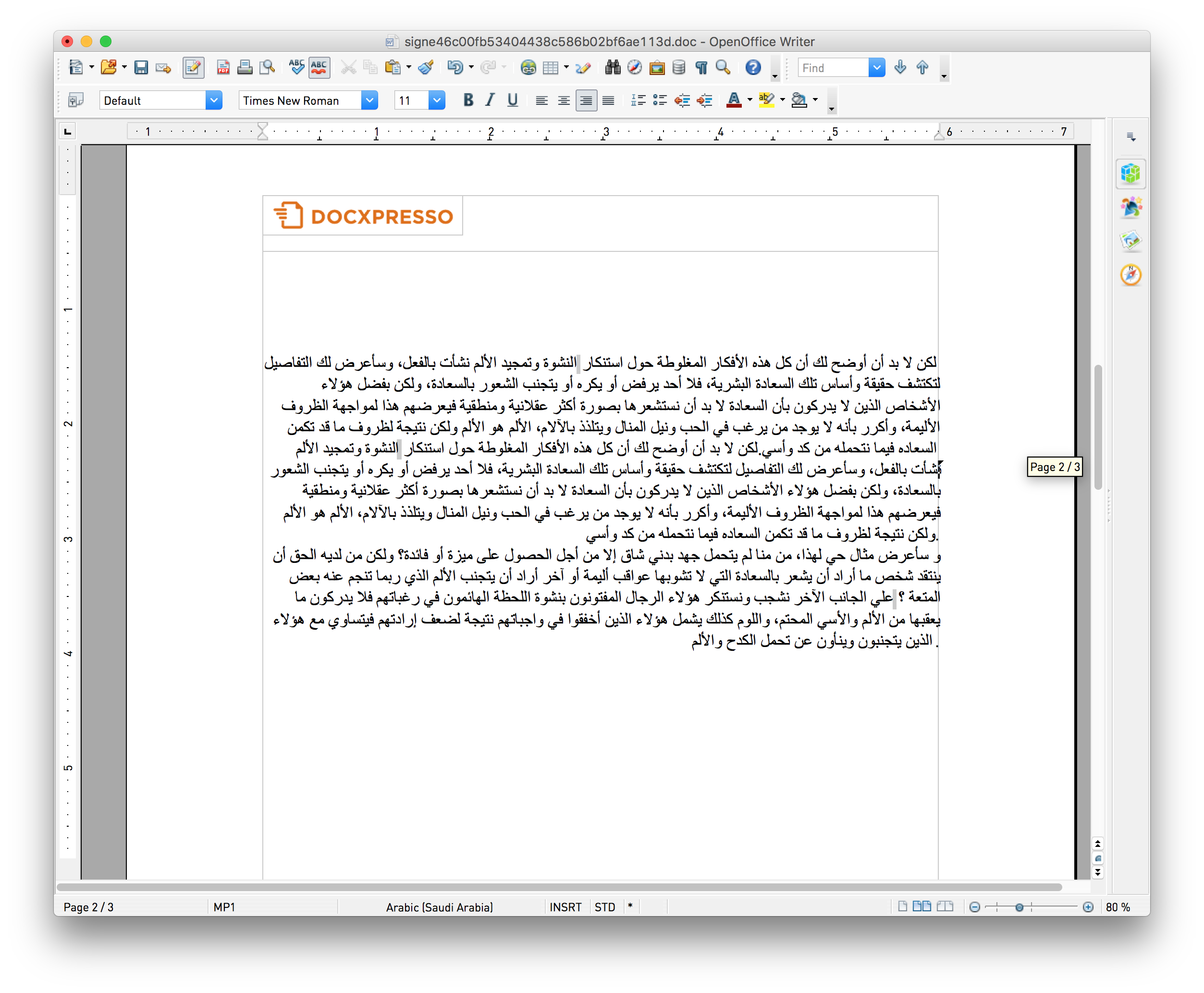Open recent documents dropdown arrow
The width and height of the screenshot is (1204, 993).
pos(124,67)
